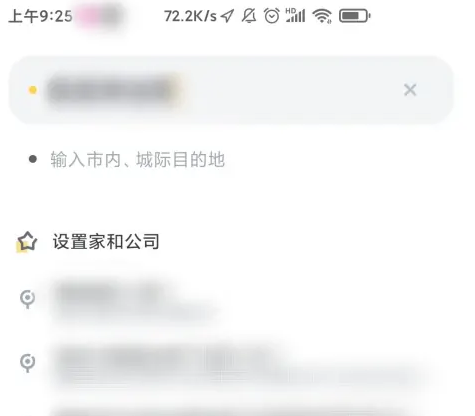Tap the alarm clock status icon
The height and width of the screenshot is (416, 475).
pos(272,16)
